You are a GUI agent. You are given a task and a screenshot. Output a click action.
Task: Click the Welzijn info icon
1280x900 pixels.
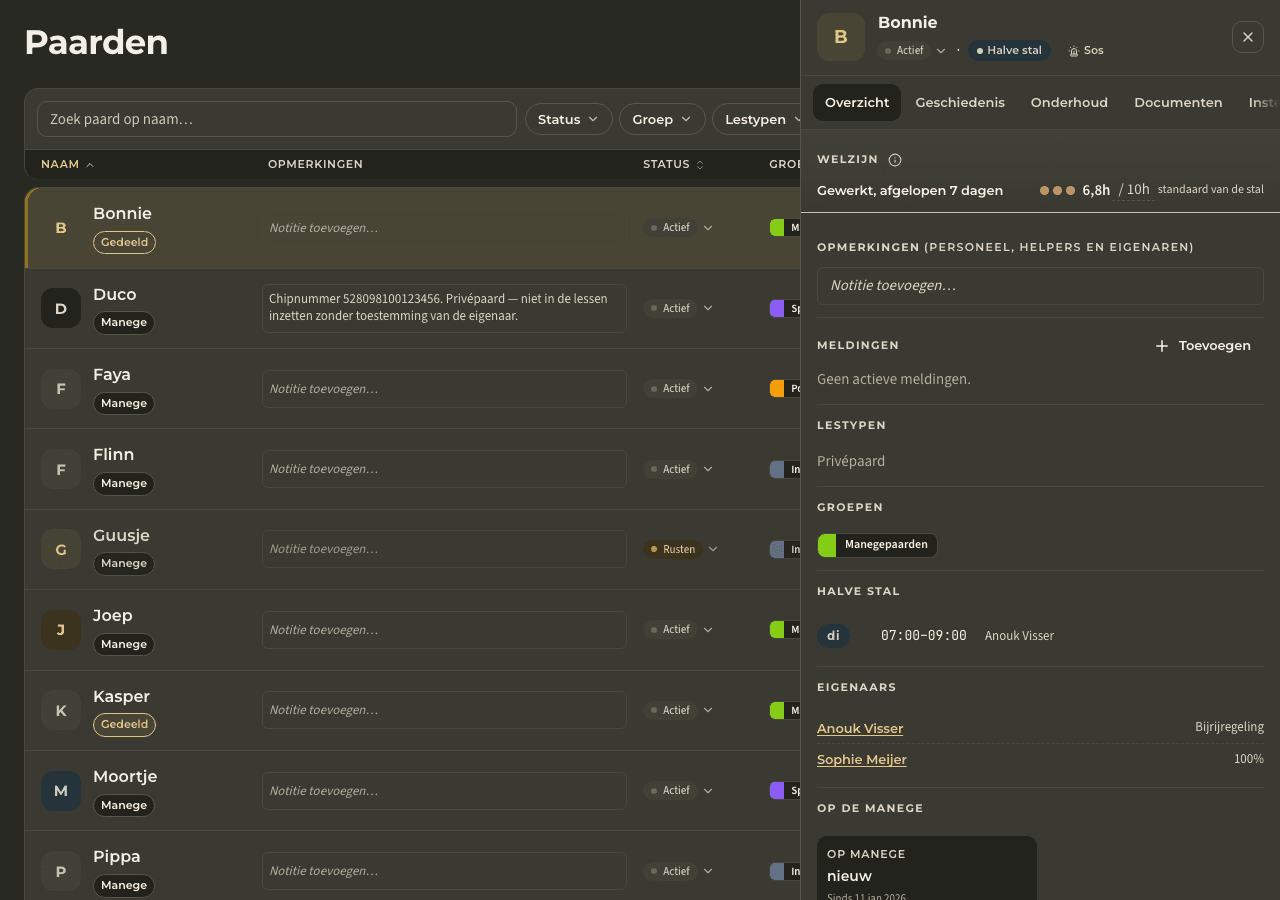[x=895, y=160]
